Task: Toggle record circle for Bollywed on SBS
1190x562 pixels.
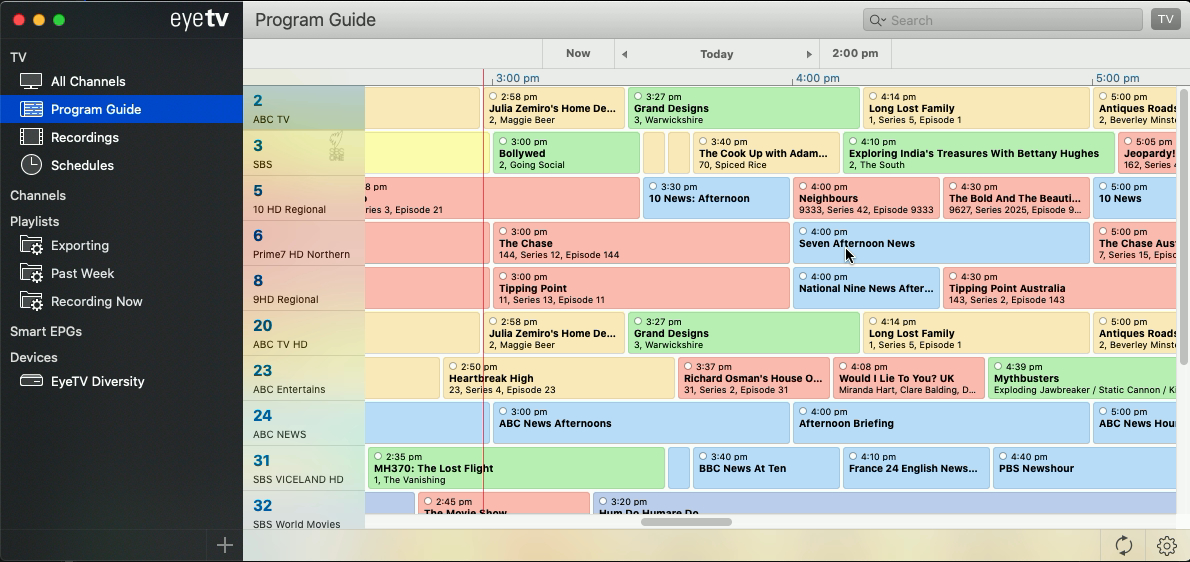Action: click(503, 141)
